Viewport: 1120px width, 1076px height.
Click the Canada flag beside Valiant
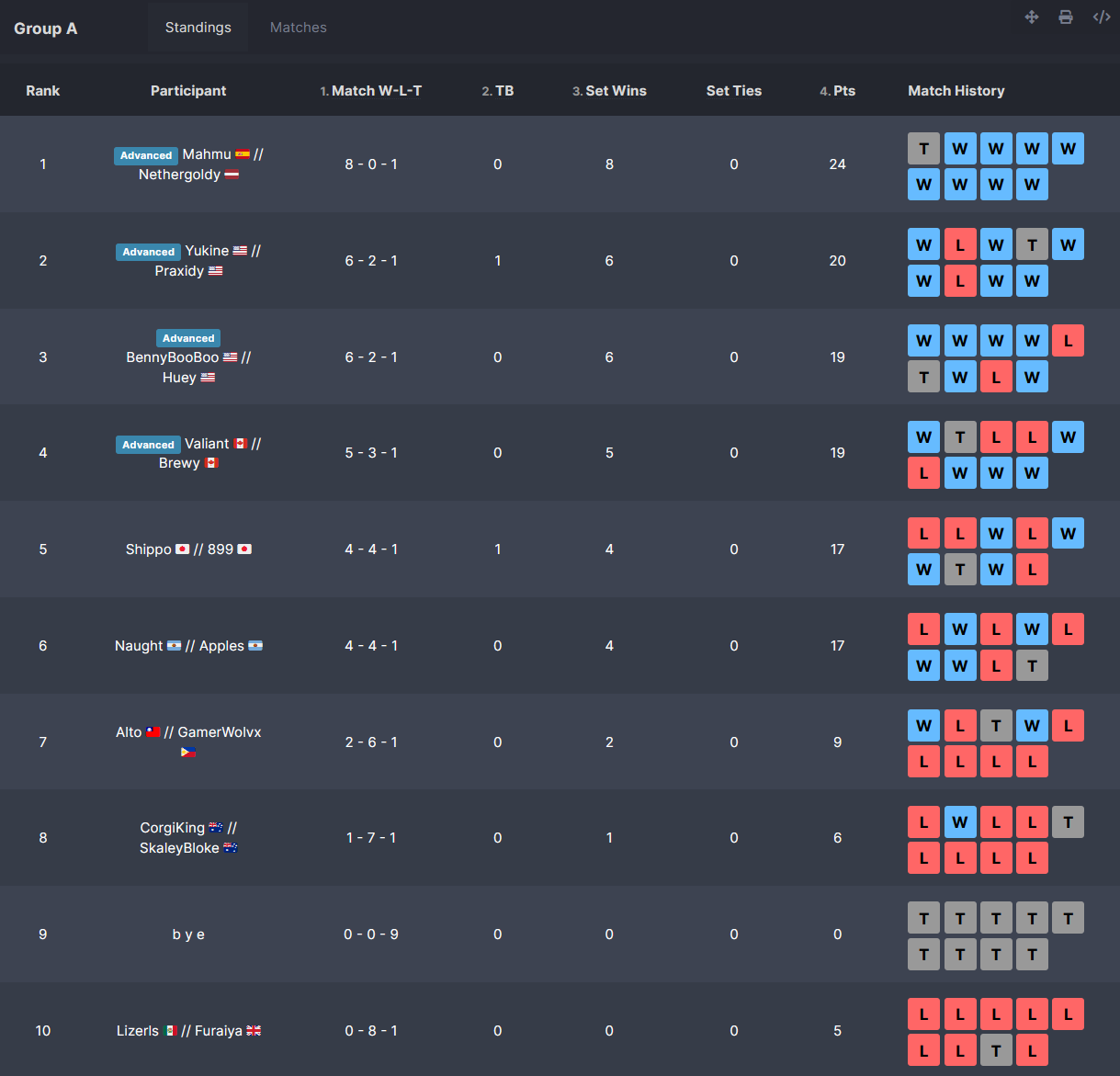tap(240, 444)
